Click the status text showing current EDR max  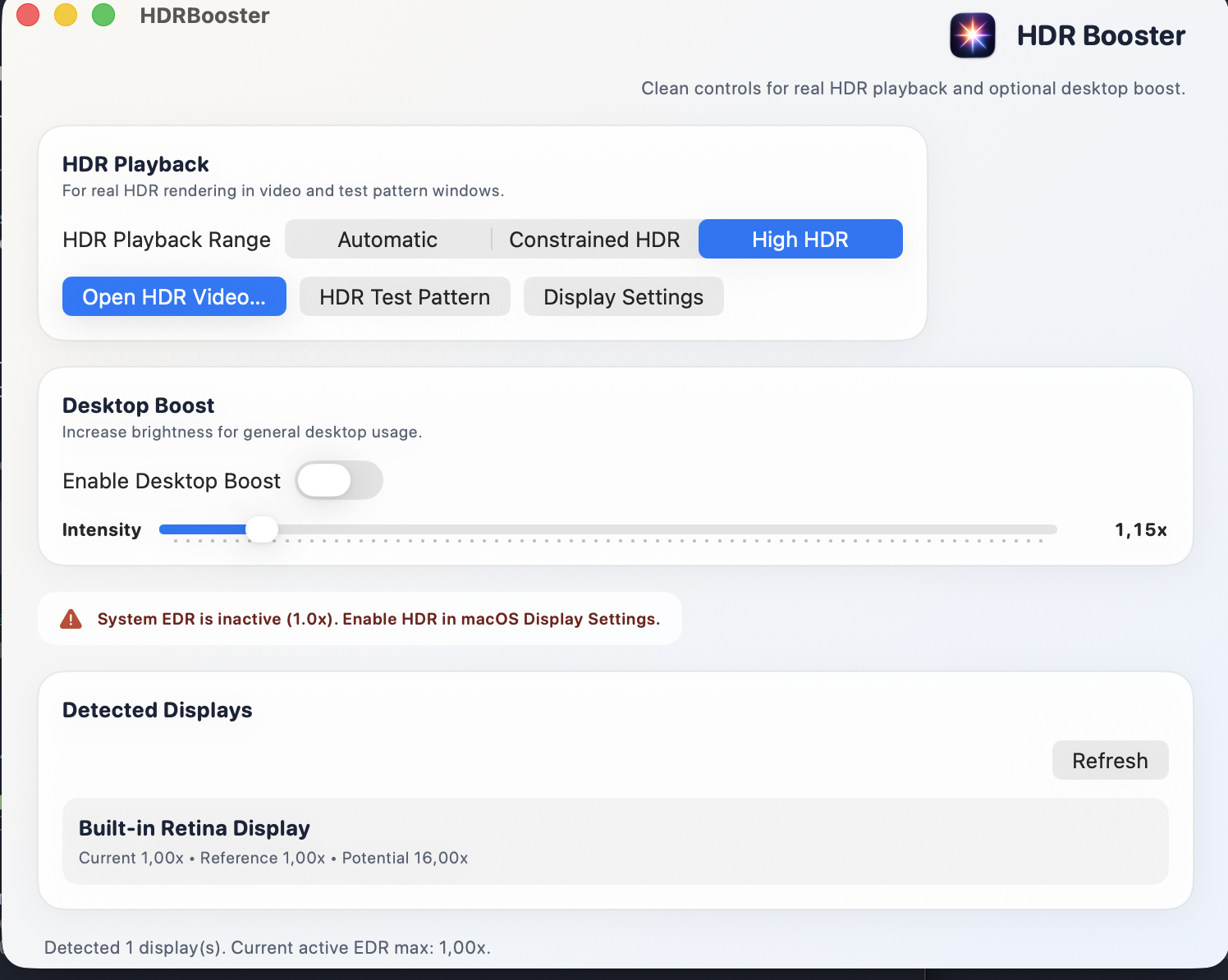pos(267,947)
